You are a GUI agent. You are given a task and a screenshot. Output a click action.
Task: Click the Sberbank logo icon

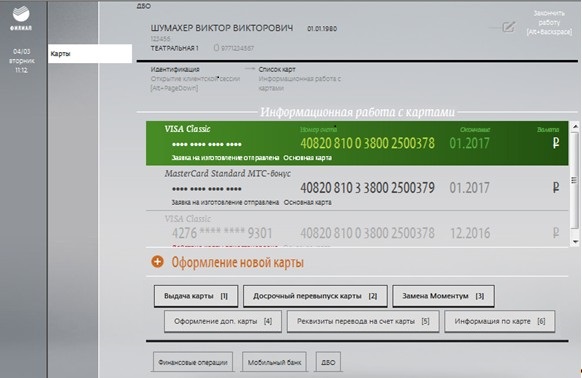(21, 15)
